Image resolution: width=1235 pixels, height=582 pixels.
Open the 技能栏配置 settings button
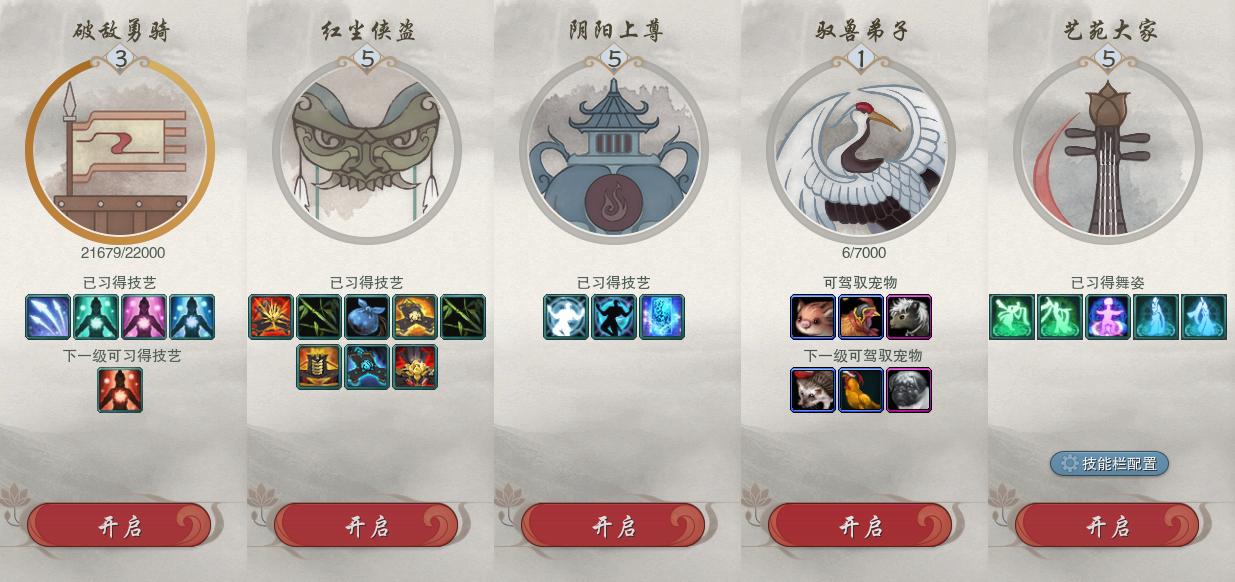1109,463
